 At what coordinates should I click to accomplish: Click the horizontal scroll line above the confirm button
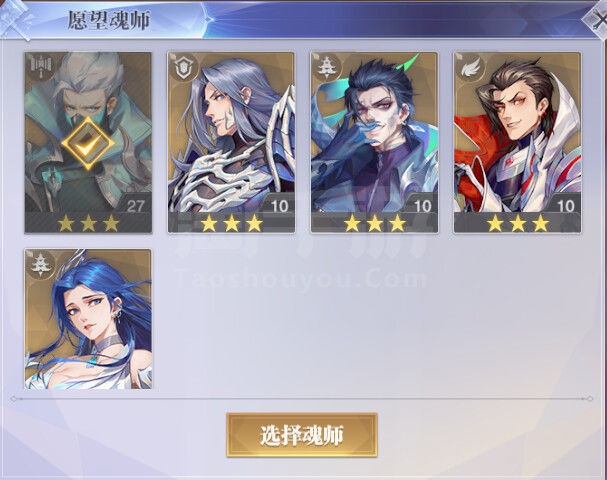(x=302, y=398)
